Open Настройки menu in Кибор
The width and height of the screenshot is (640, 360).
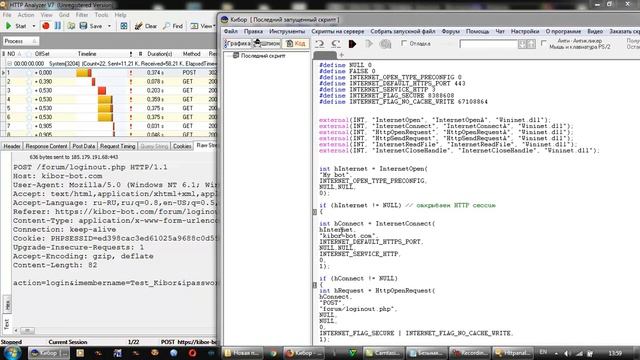pos(525,31)
